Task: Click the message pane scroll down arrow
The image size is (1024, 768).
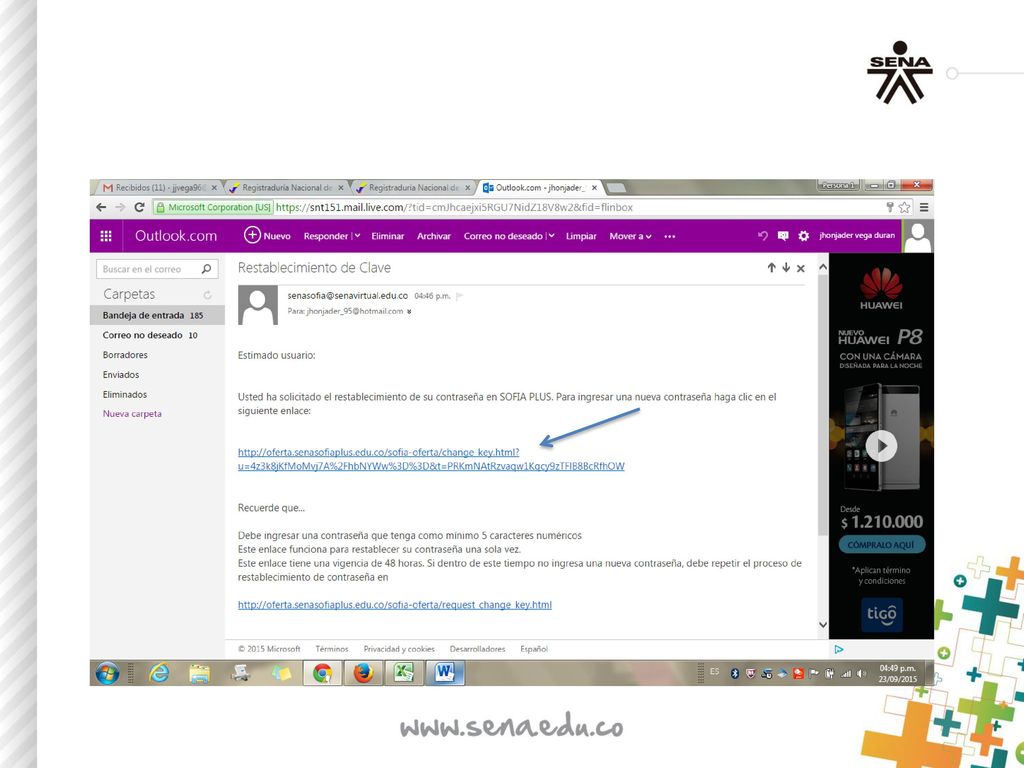Action: pos(823,625)
